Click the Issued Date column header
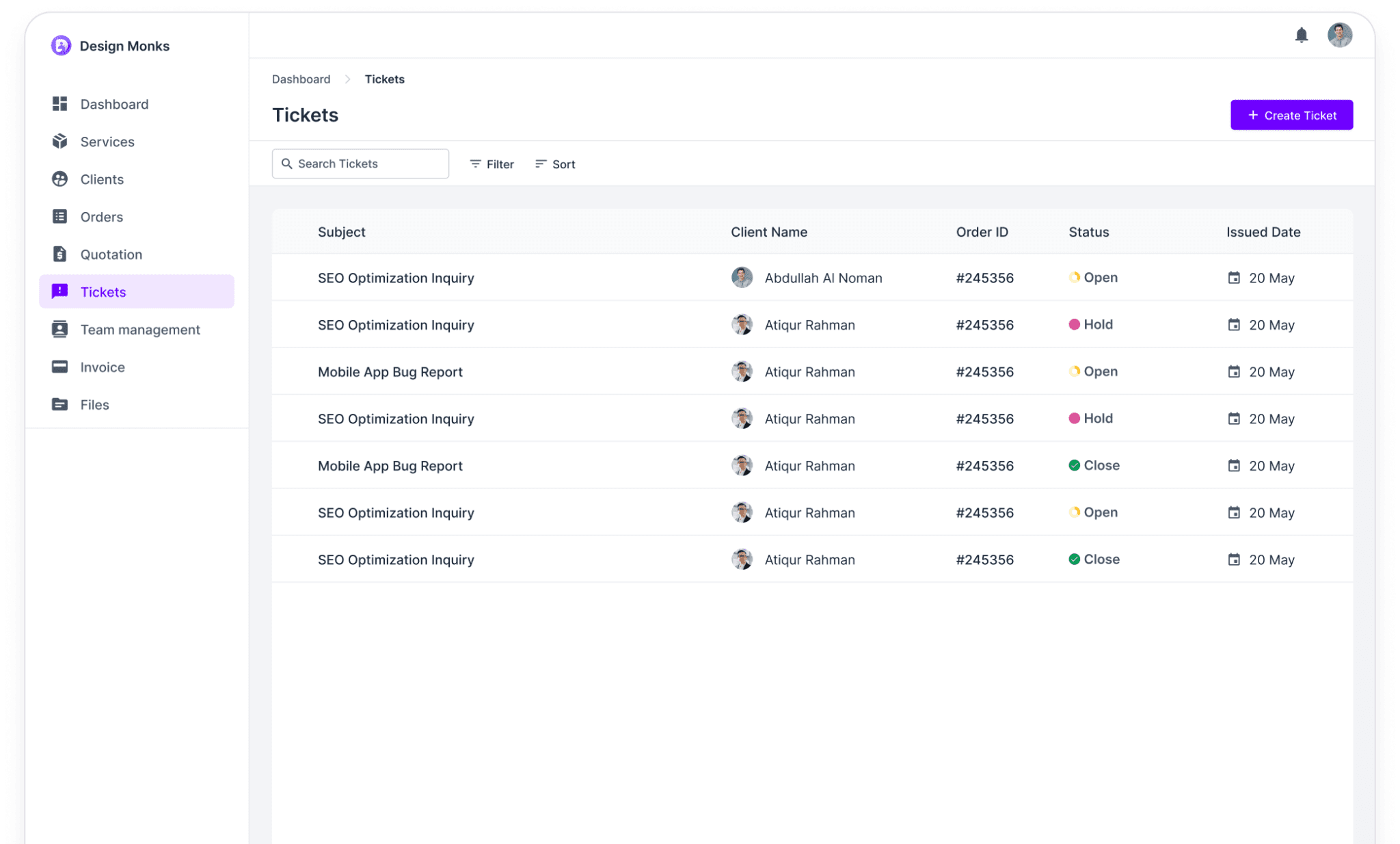Viewport: 1400px width, 844px height. (1263, 232)
